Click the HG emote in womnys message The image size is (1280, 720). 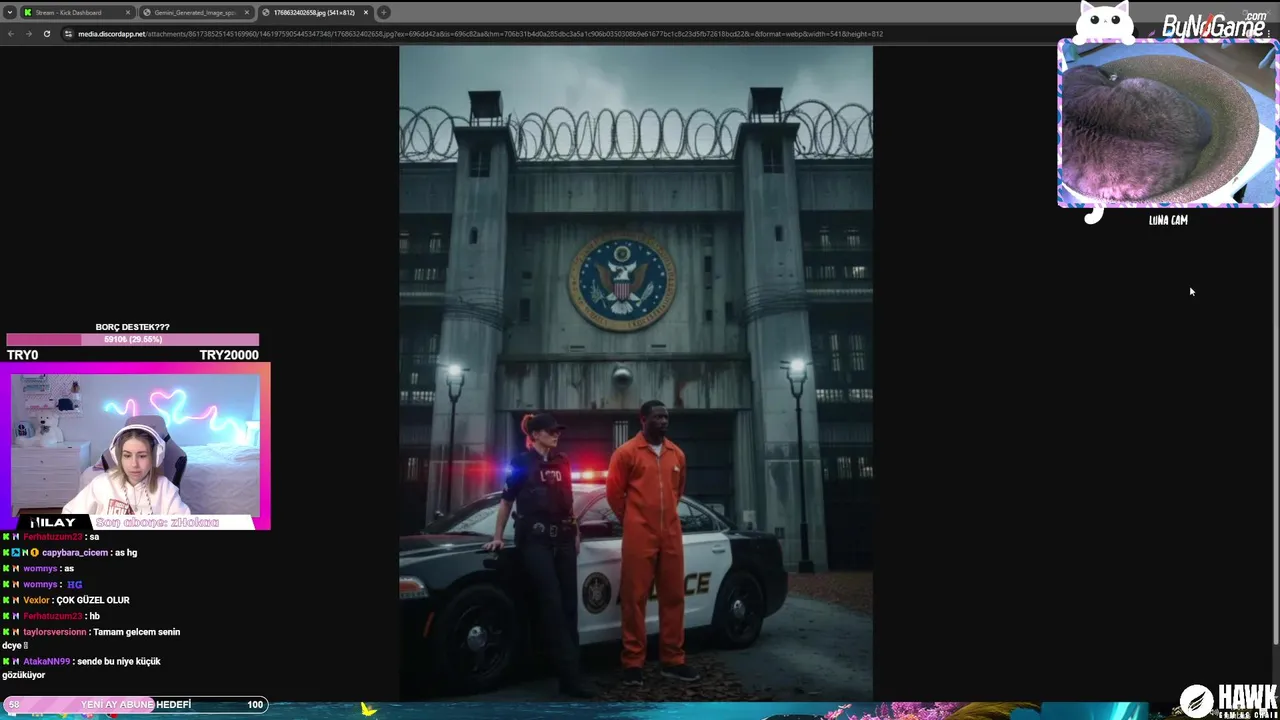click(75, 584)
